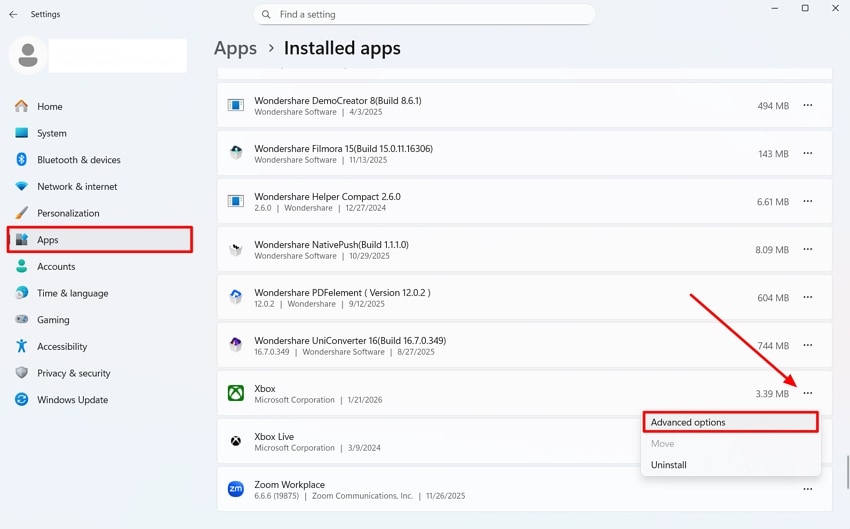Click the Wondershare Helper Compact app icon
Image resolution: width=850 pixels, height=529 pixels.
point(236,202)
